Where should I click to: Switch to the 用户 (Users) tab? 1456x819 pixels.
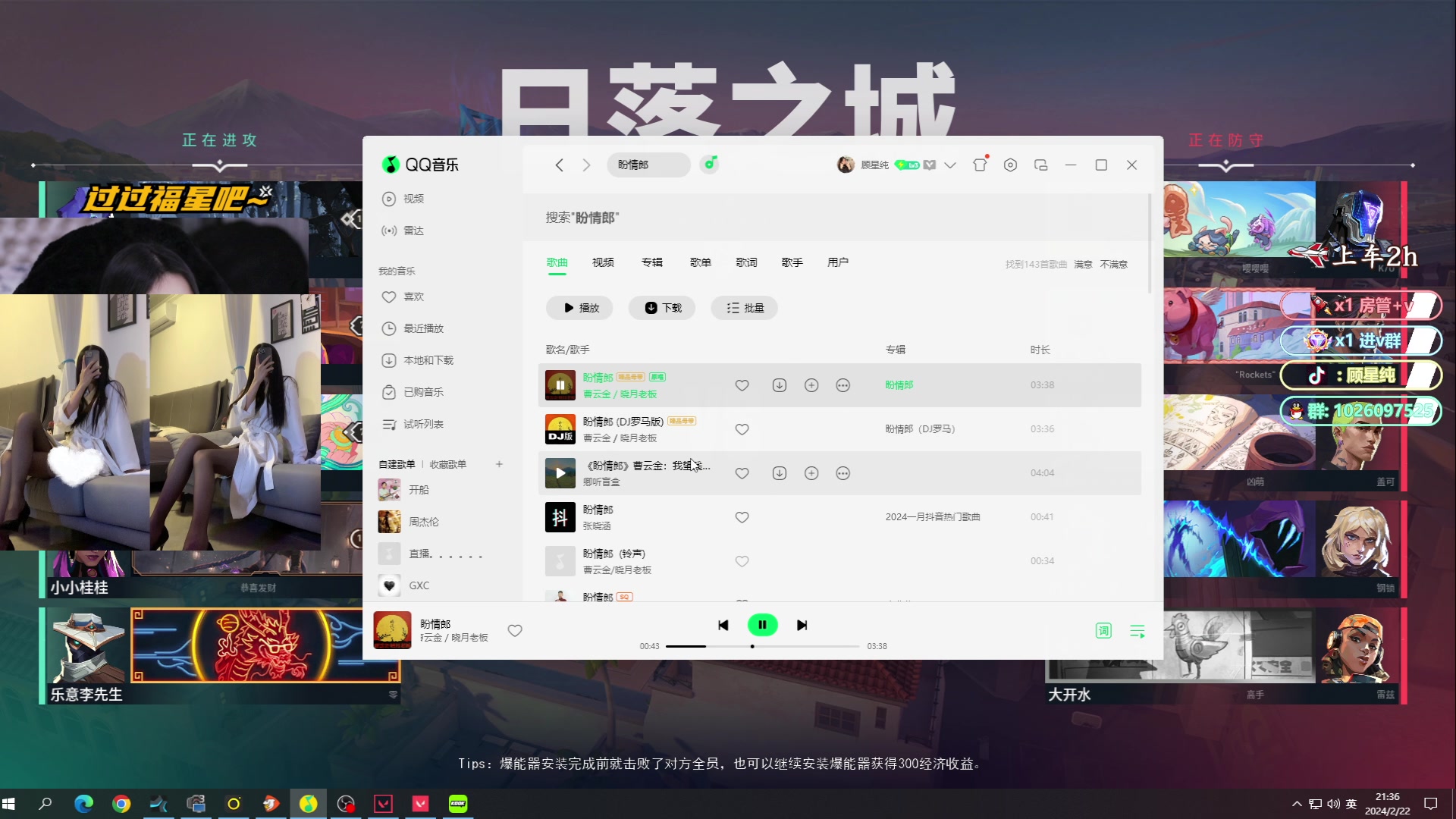(838, 262)
